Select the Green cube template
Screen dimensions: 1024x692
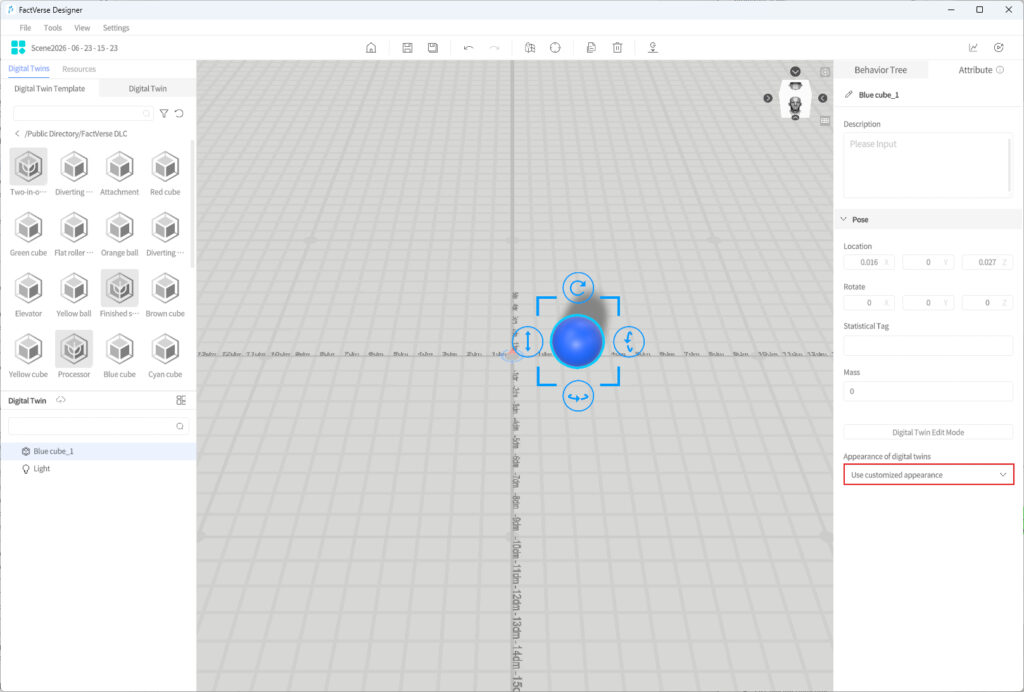point(28,233)
